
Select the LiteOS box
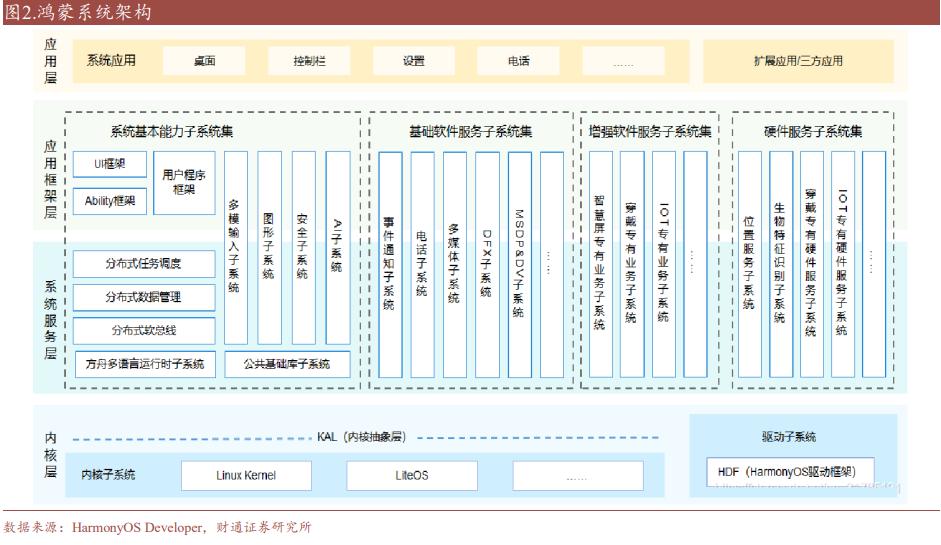coord(412,475)
